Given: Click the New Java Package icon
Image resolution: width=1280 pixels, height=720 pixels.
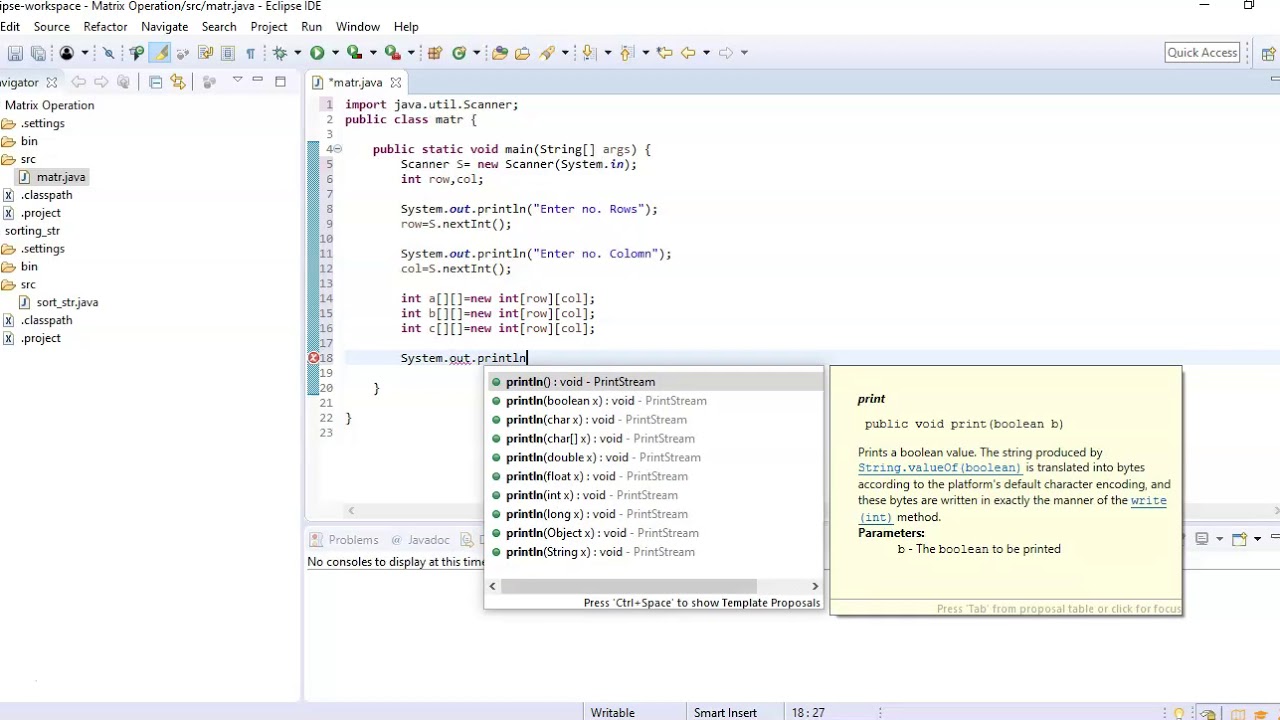Looking at the screenshot, I should pos(434,53).
